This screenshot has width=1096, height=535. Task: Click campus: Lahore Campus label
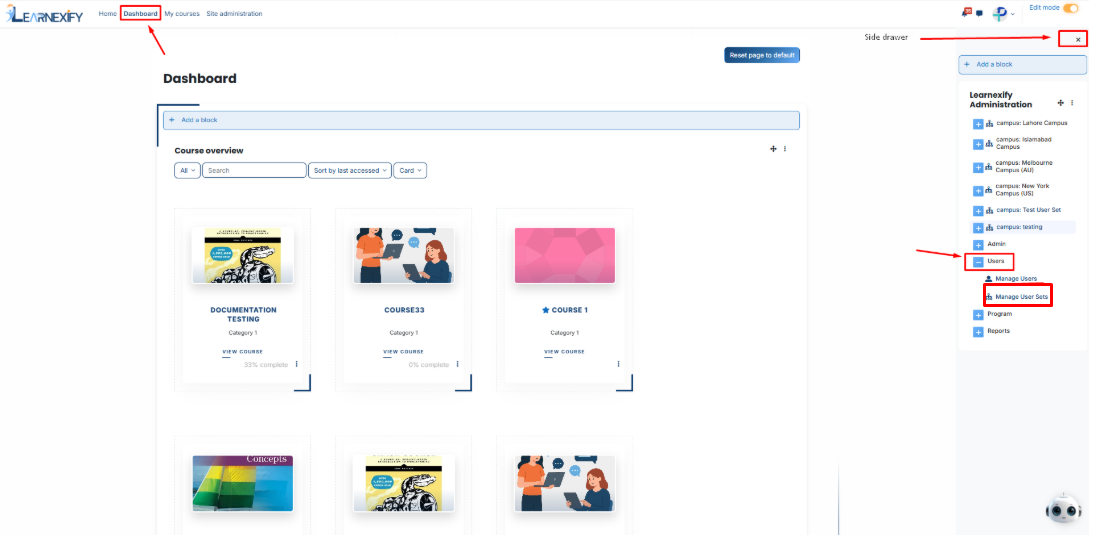click(1032, 123)
